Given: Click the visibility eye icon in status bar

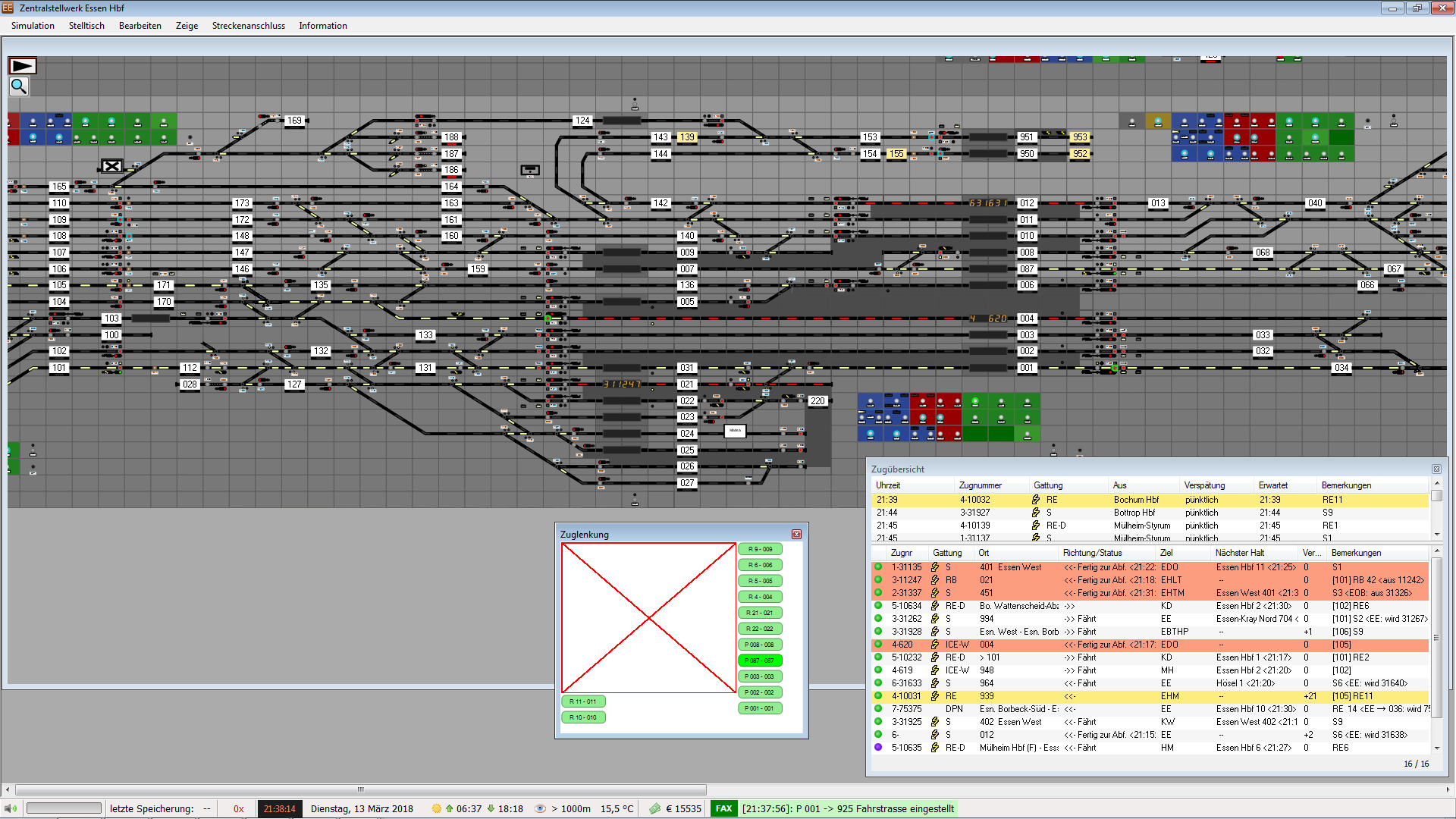Looking at the screenshot, I should 540,808.
